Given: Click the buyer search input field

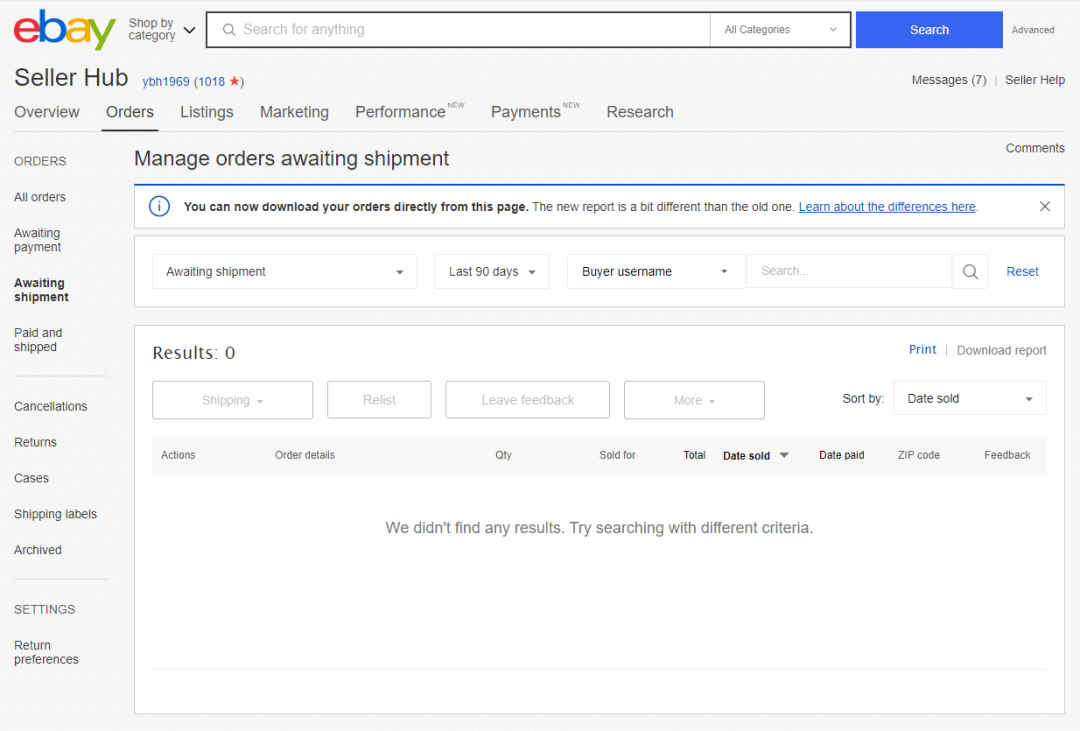Looking at the screenshot, I should click(849, 270).
